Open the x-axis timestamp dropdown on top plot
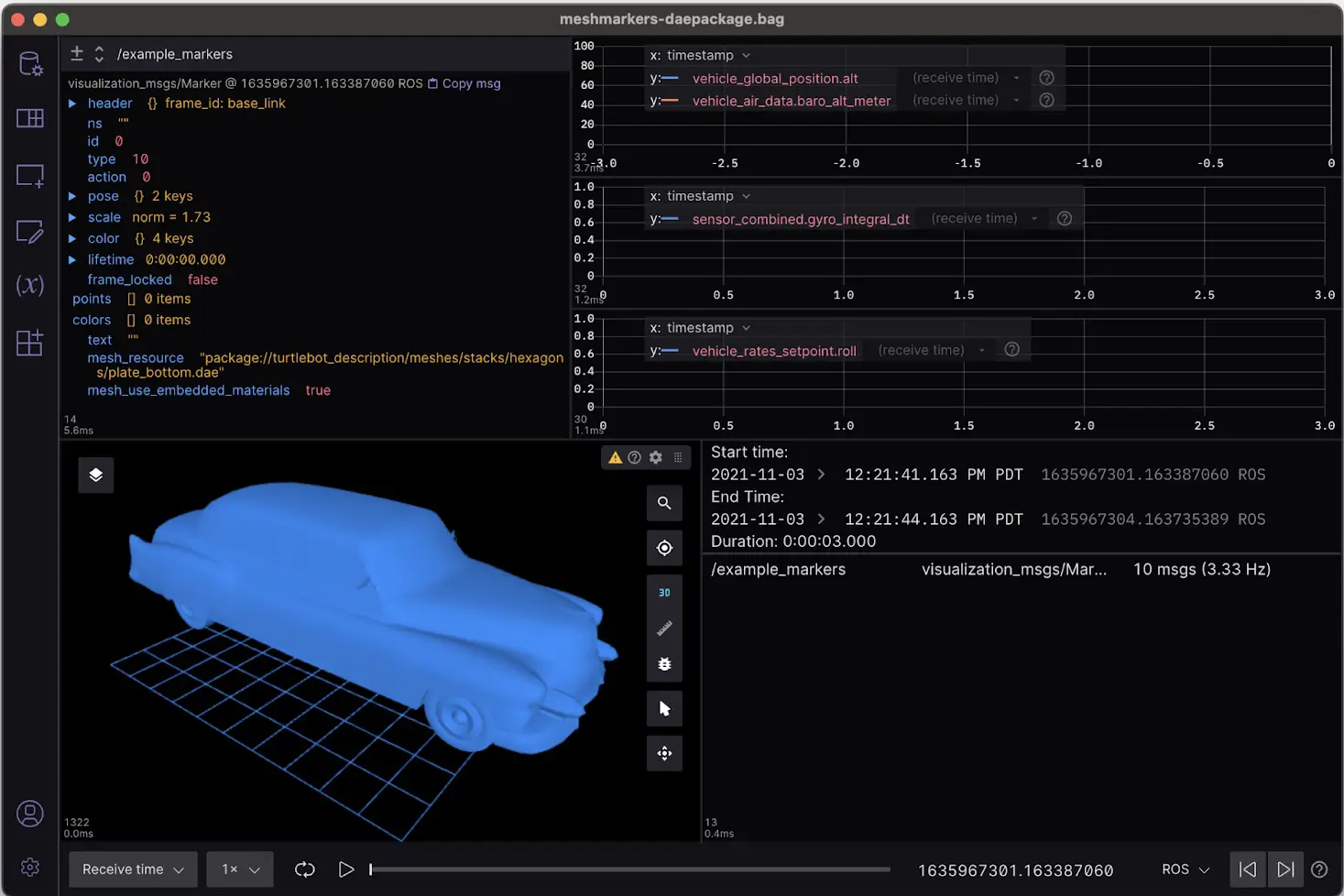Screen dimensions: 1344x896 point(699,55)
